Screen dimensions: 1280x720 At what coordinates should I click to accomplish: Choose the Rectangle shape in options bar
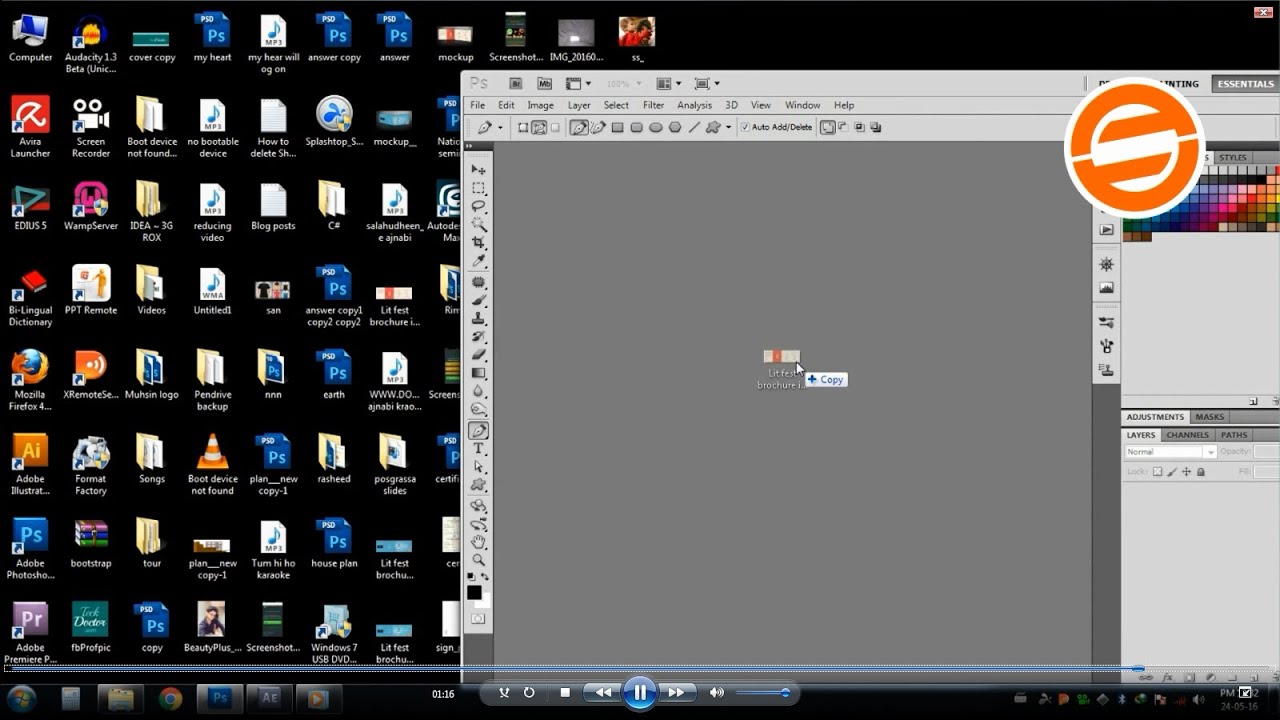pos(617,127)
